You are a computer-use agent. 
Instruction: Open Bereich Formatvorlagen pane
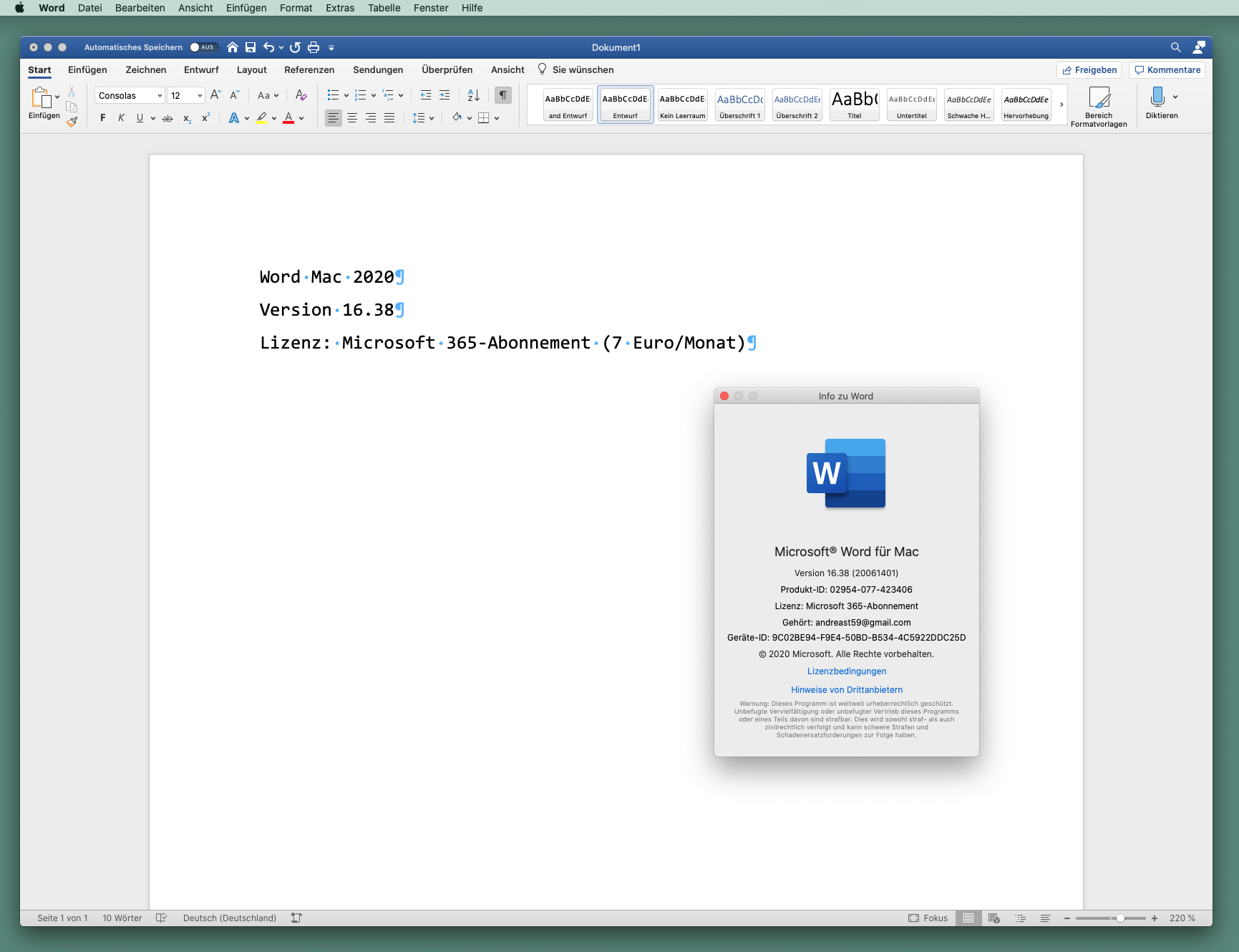pos(1099,107)
